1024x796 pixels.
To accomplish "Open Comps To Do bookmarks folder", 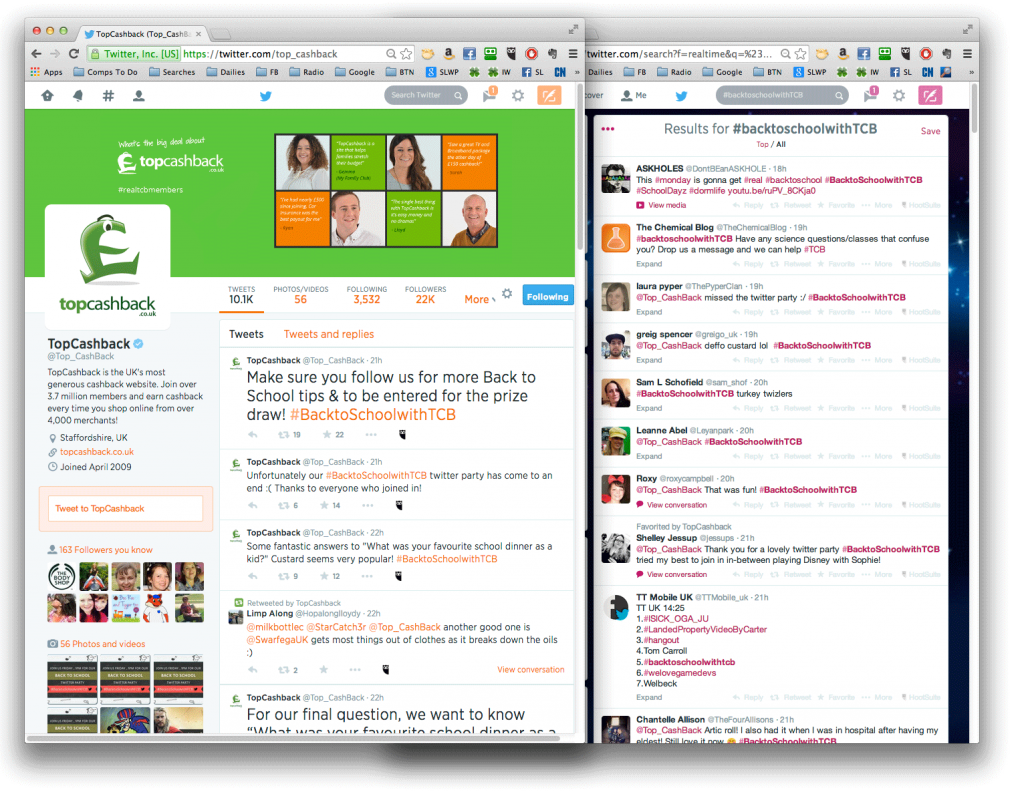I will [107, 73].
